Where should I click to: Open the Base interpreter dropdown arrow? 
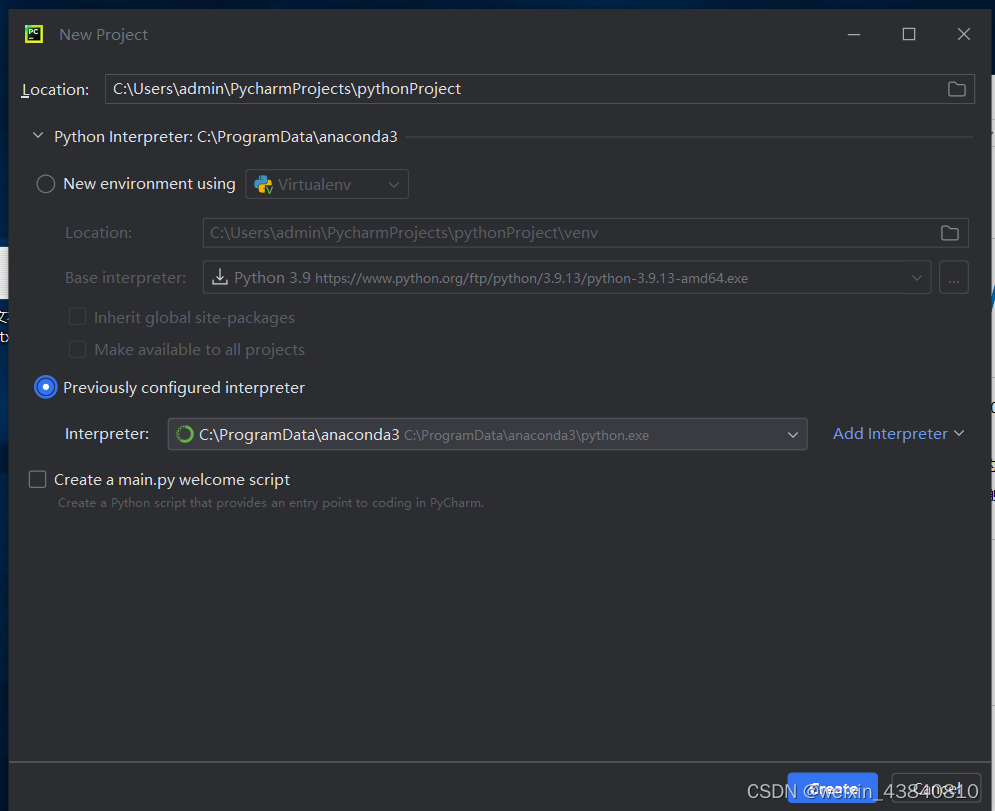pyautogui.click(x=916, y=278)
